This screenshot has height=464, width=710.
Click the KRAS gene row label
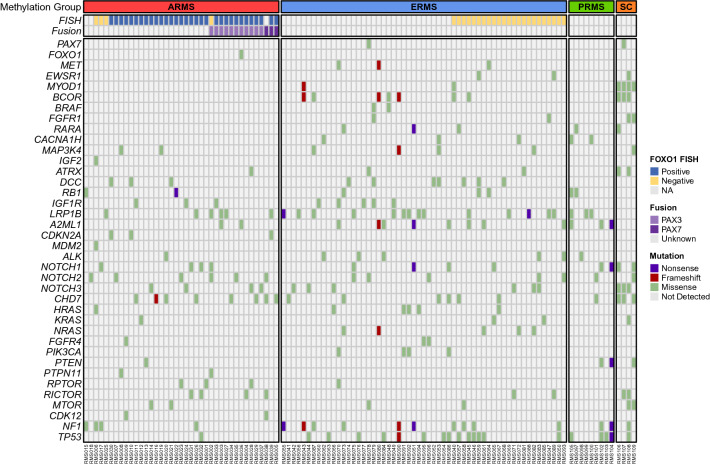tap(67, 320)
